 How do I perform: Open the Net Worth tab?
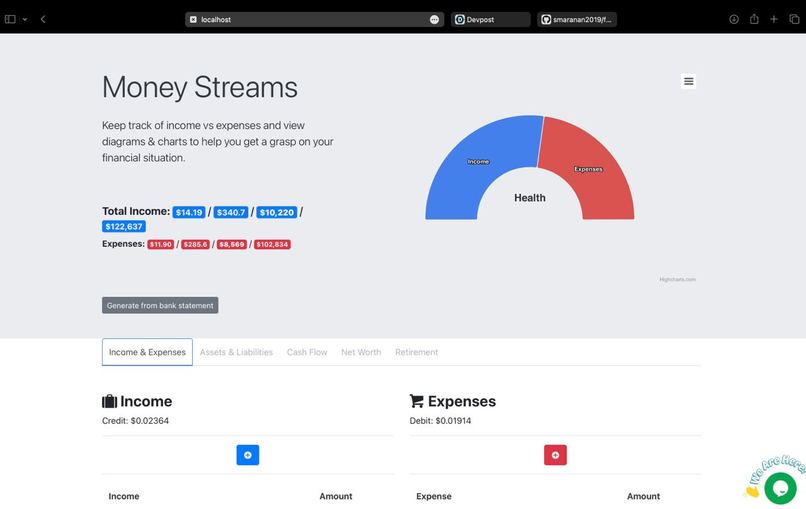click(x=361, y=352)
